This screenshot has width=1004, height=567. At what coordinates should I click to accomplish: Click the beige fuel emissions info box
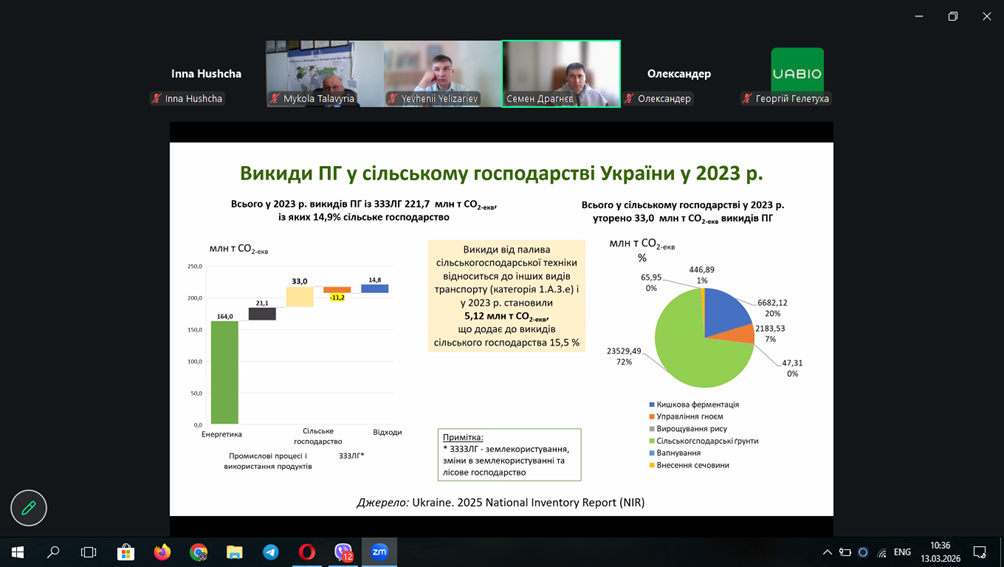[506, 296]
